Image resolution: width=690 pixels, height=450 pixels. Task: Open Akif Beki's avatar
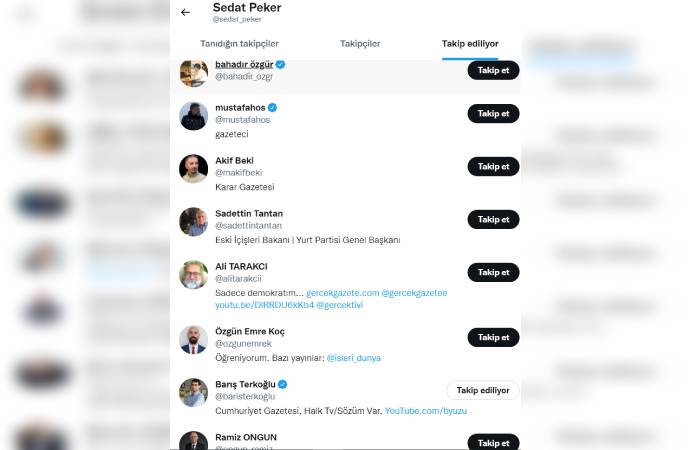click(x=193, y=168)
